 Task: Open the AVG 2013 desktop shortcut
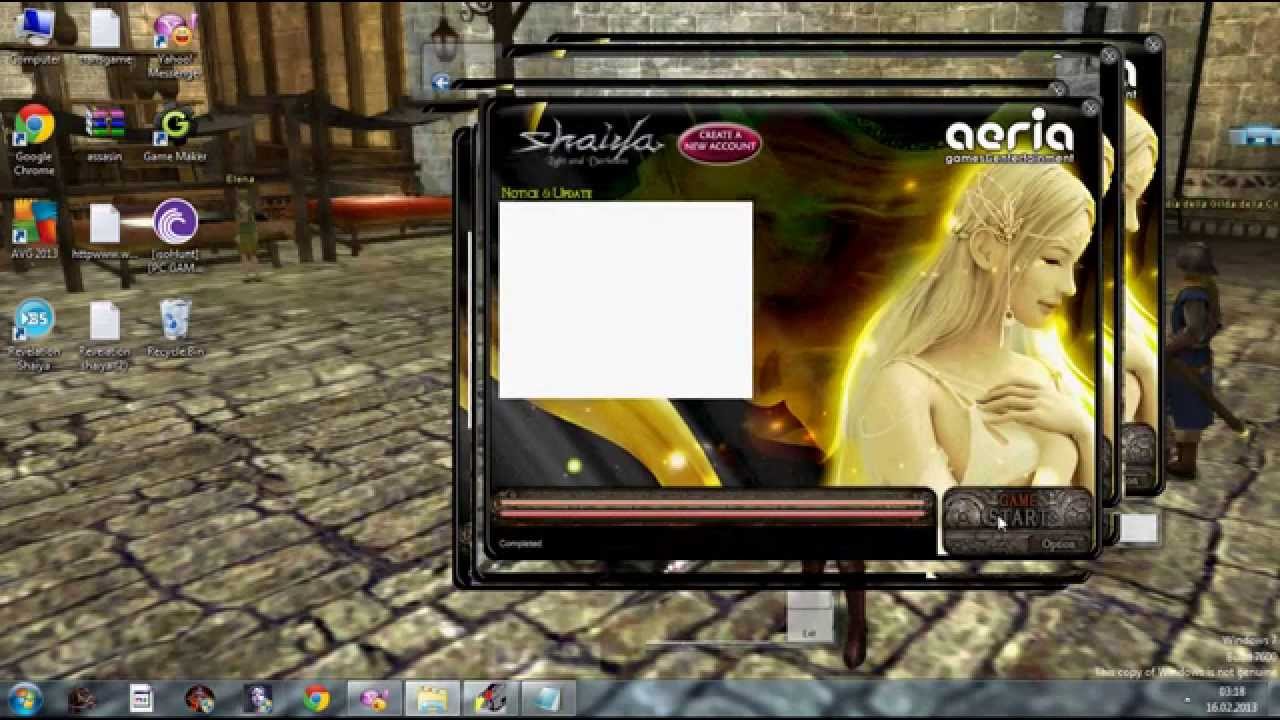click(34, 231)
